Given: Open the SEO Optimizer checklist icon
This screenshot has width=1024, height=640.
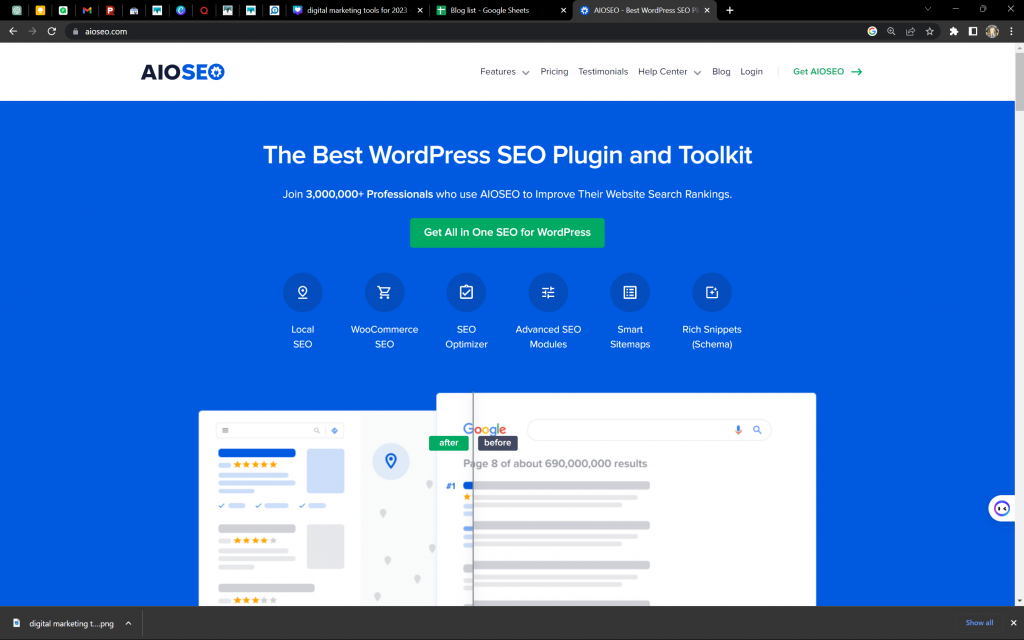Looking at the screenshot, I should pyautogui.click(x=466, y=293).
